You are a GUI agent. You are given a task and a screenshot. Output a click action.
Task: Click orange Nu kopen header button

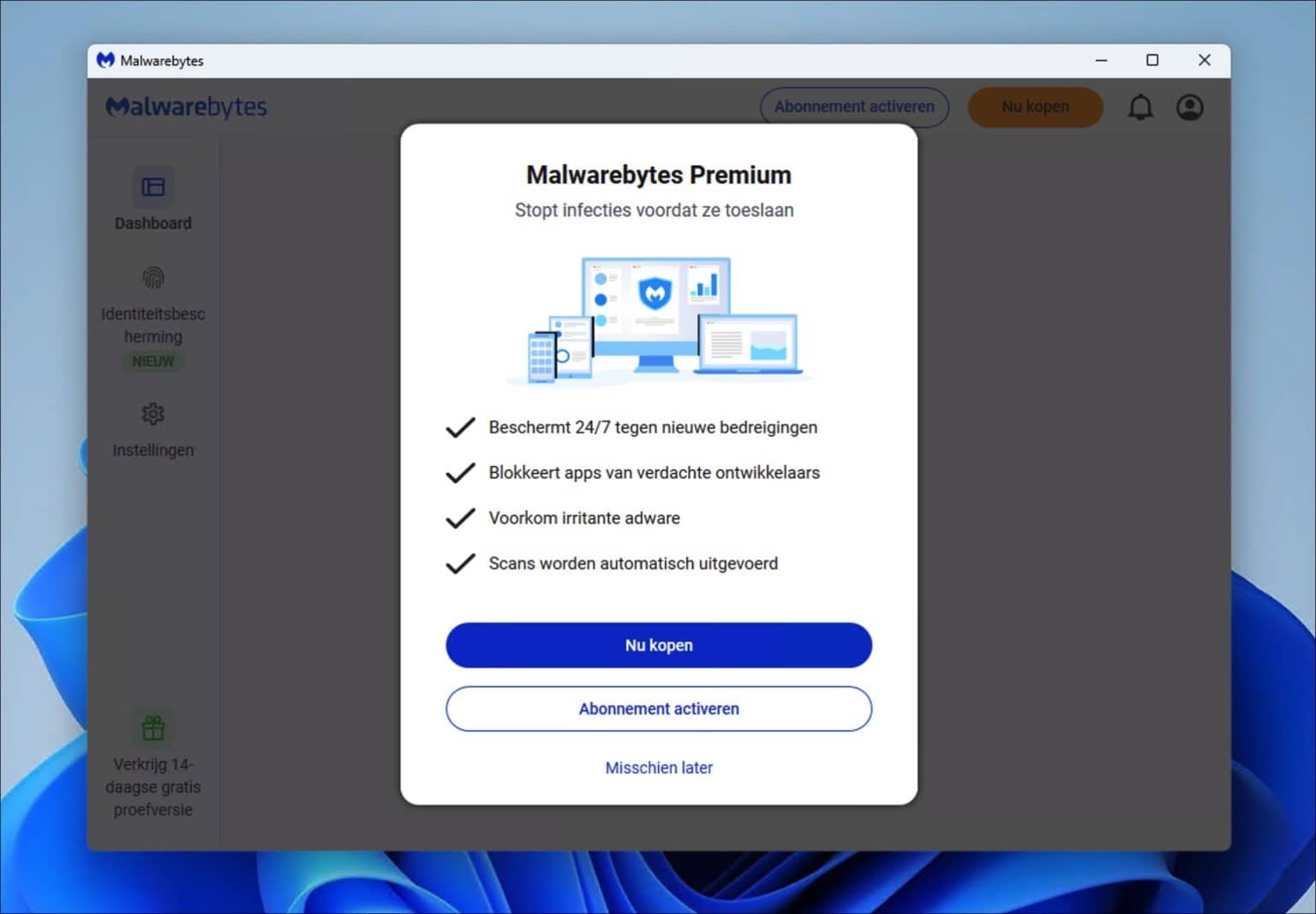pos(1035,107)
